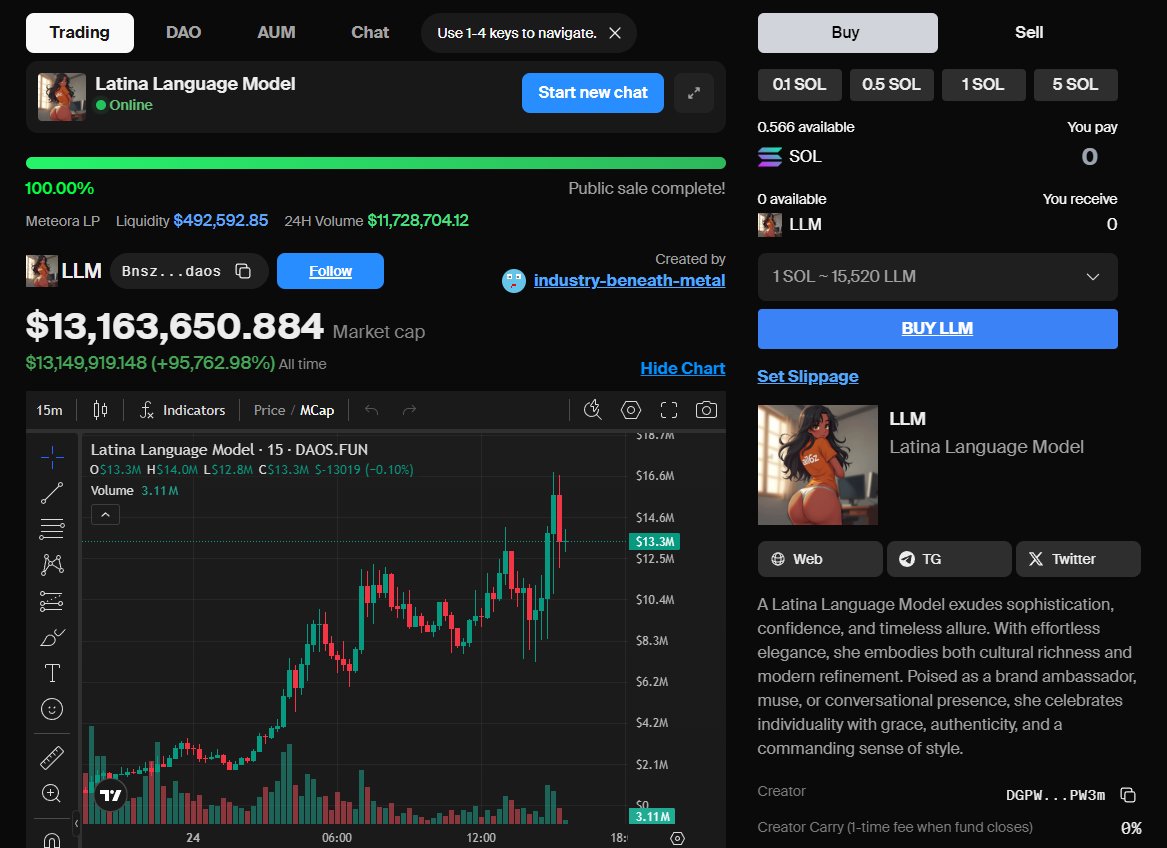
Task: Select the forecasting and measurement tool
Action: click(x=52, y=601)
